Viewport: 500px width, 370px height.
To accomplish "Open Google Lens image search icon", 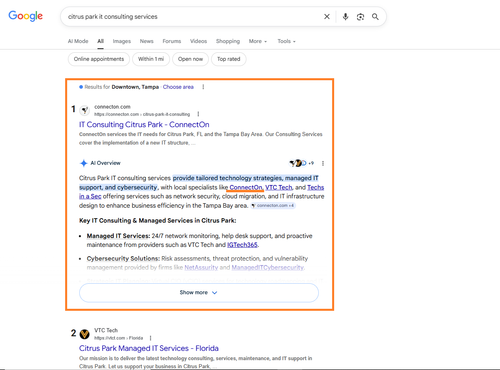I will coord(360,17).
